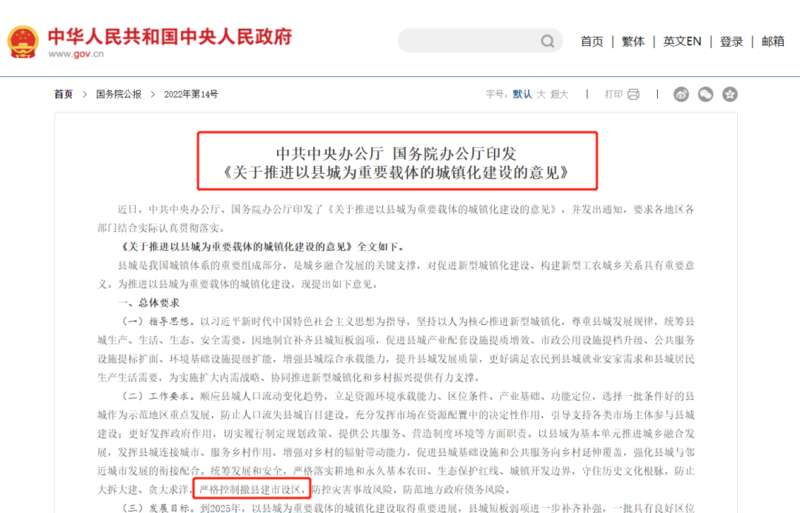Click the printer icon
The image size is (800, 513).
[633, 94]
